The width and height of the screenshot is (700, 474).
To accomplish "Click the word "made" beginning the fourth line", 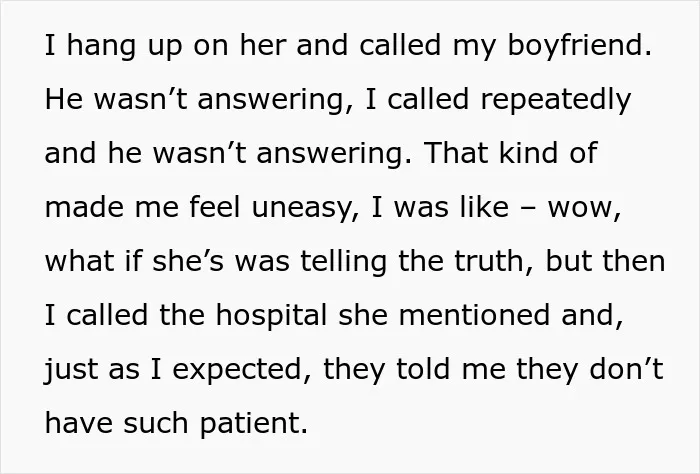I will click(84, 208).
